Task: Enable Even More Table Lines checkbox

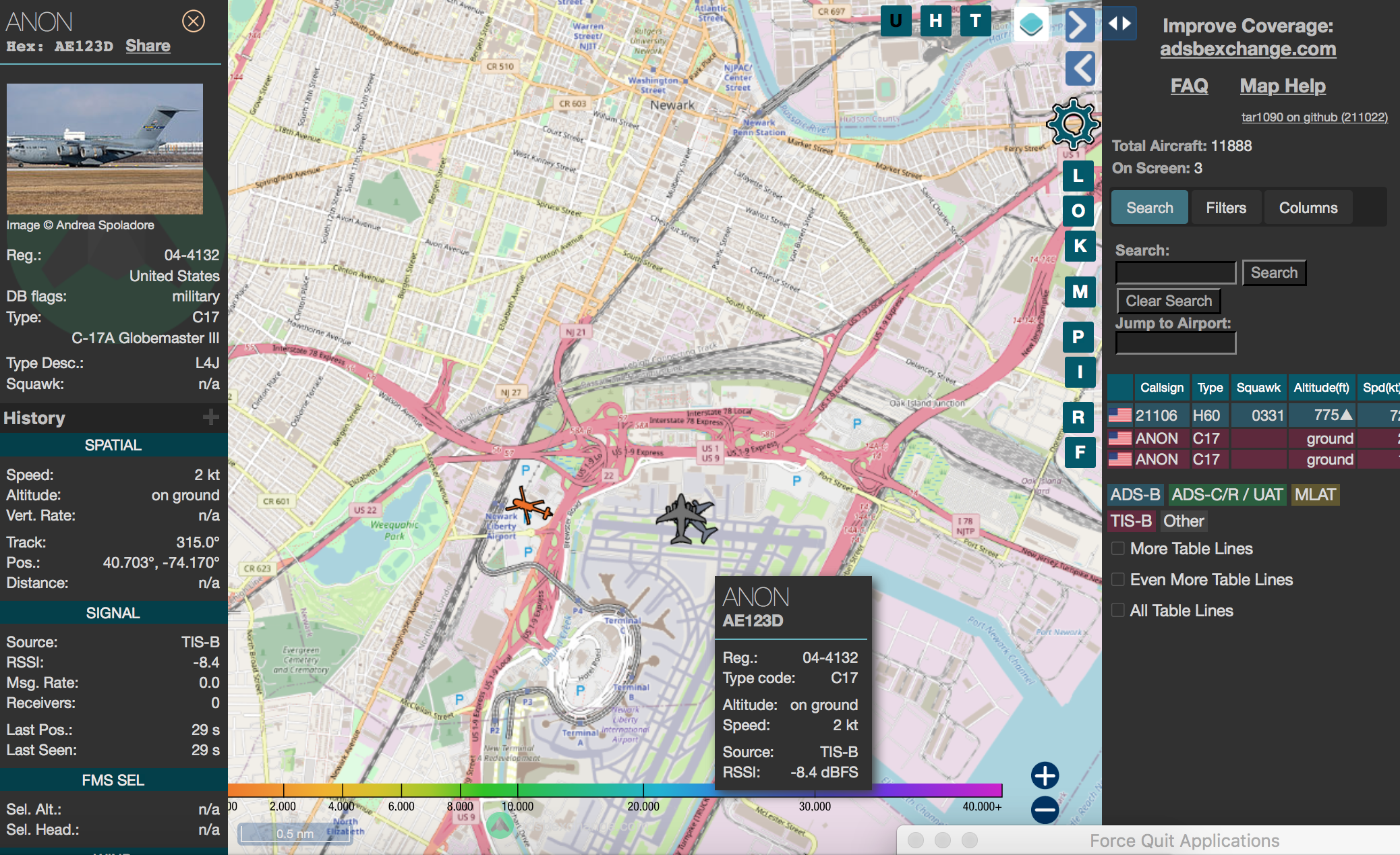Action: (1118, 579)
